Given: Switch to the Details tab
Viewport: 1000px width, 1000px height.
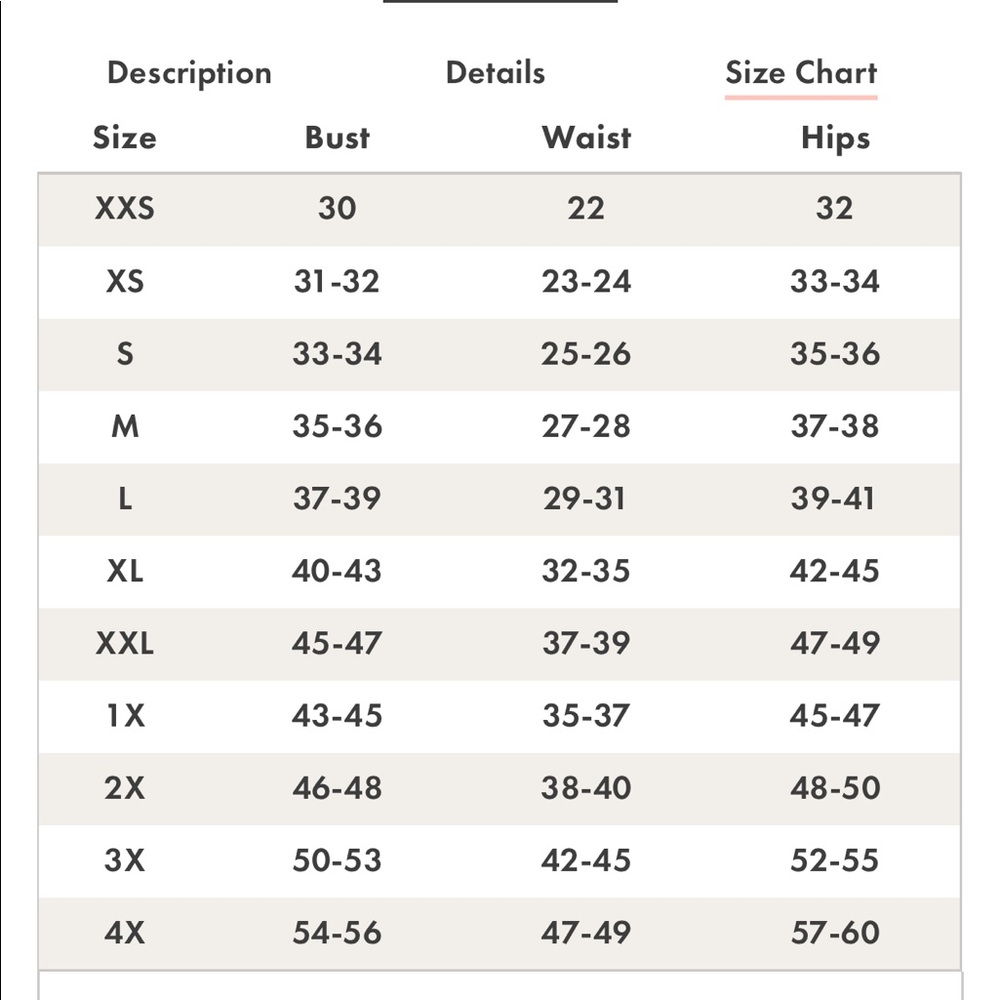Looking at the screenshot, I should click(x=496, y=72).
